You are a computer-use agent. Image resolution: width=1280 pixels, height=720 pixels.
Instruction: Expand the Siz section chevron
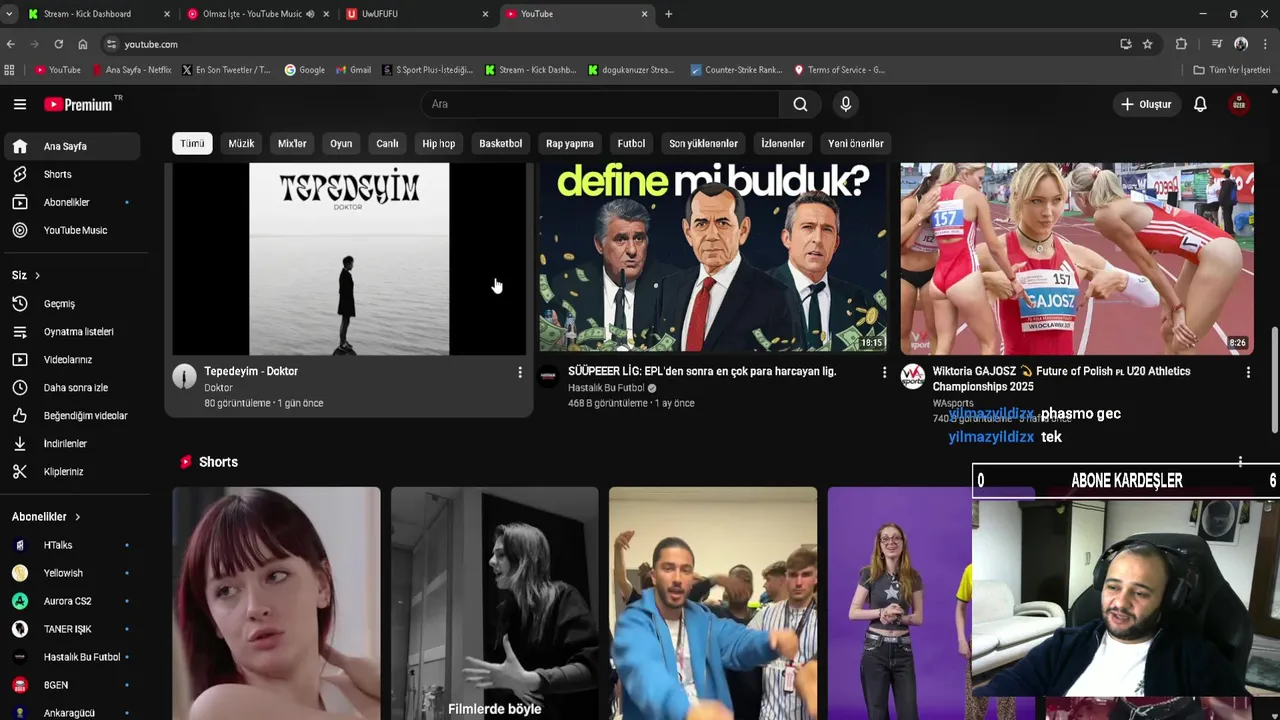click(x=37, y=275)
